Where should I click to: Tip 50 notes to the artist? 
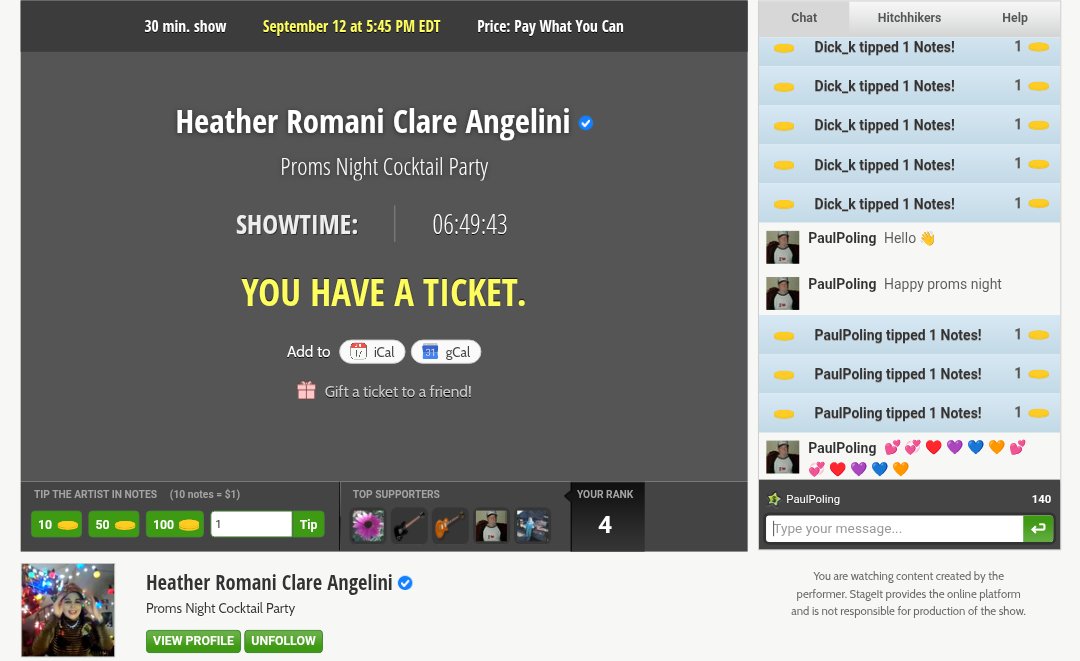coord(114,525)
